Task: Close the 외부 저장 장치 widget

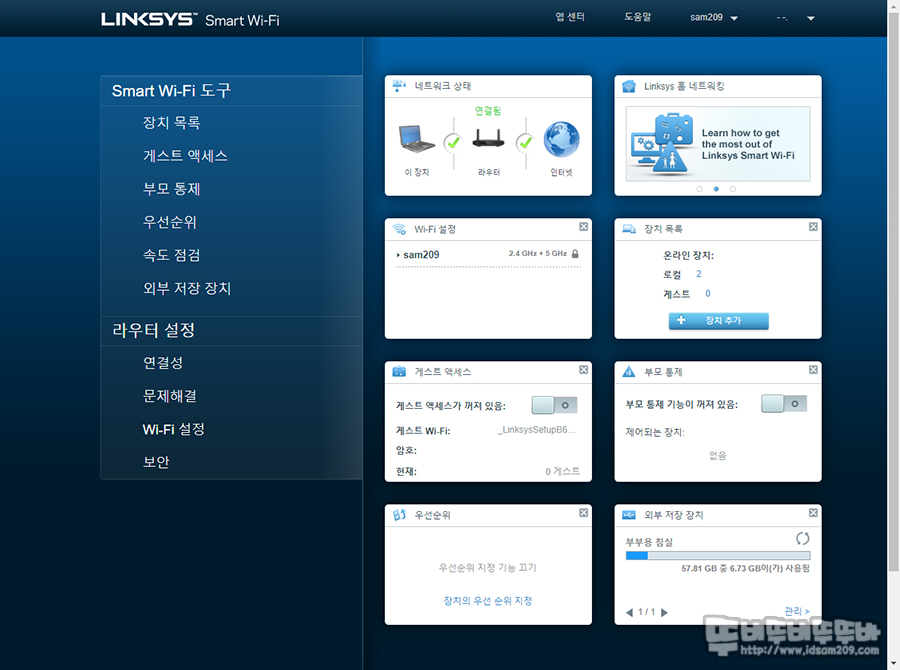Action: [813, 513]
